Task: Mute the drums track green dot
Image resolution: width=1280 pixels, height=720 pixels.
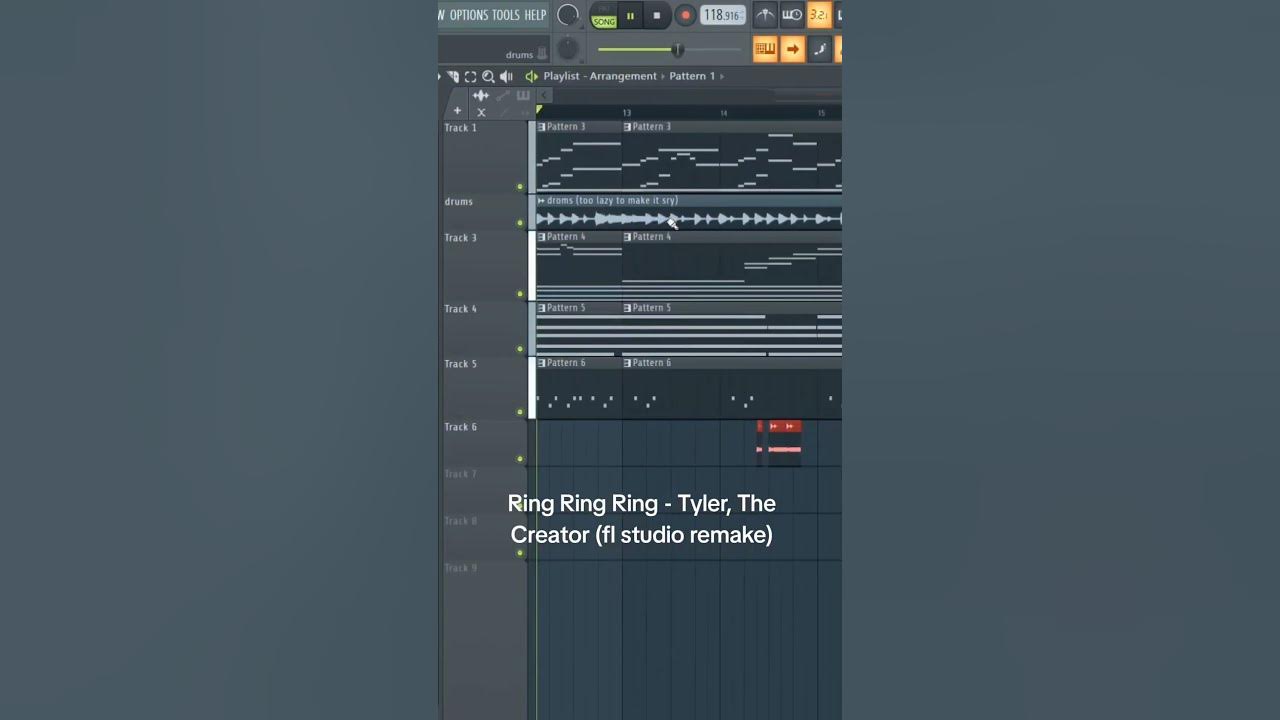Action: click(520, 223)
